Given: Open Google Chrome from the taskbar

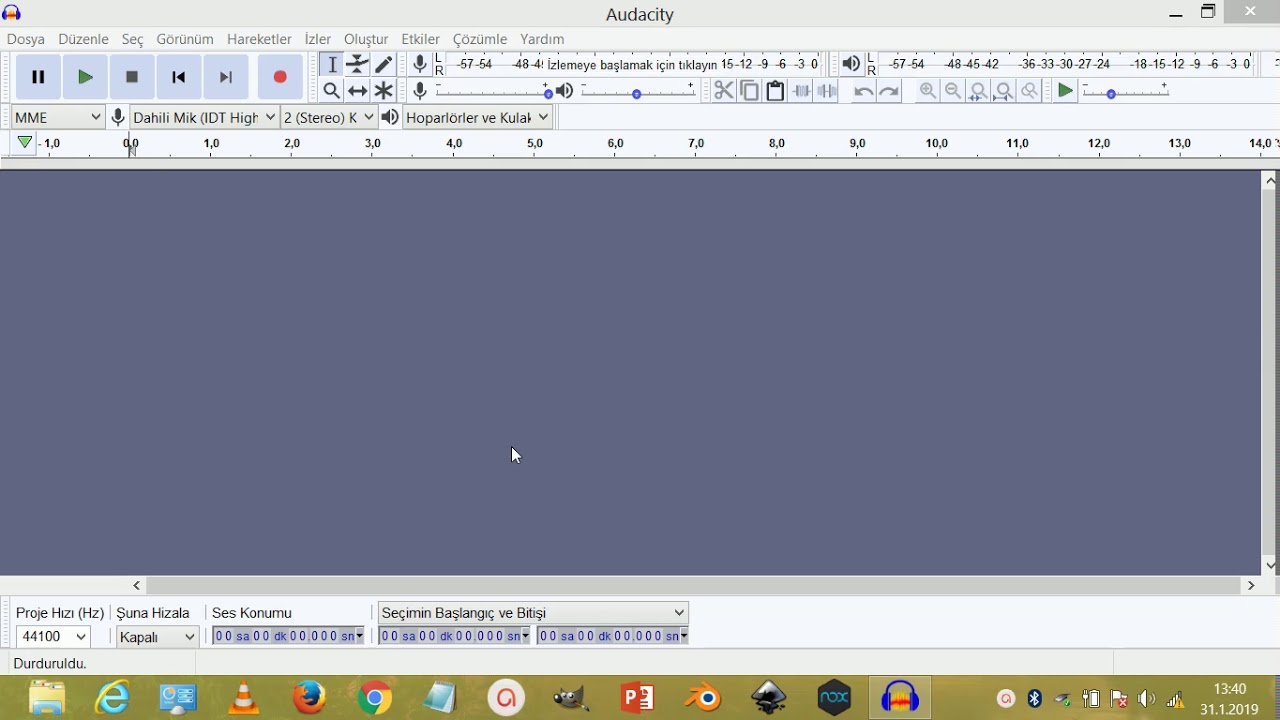Looking at the screenshot, I should click(375, 697).
